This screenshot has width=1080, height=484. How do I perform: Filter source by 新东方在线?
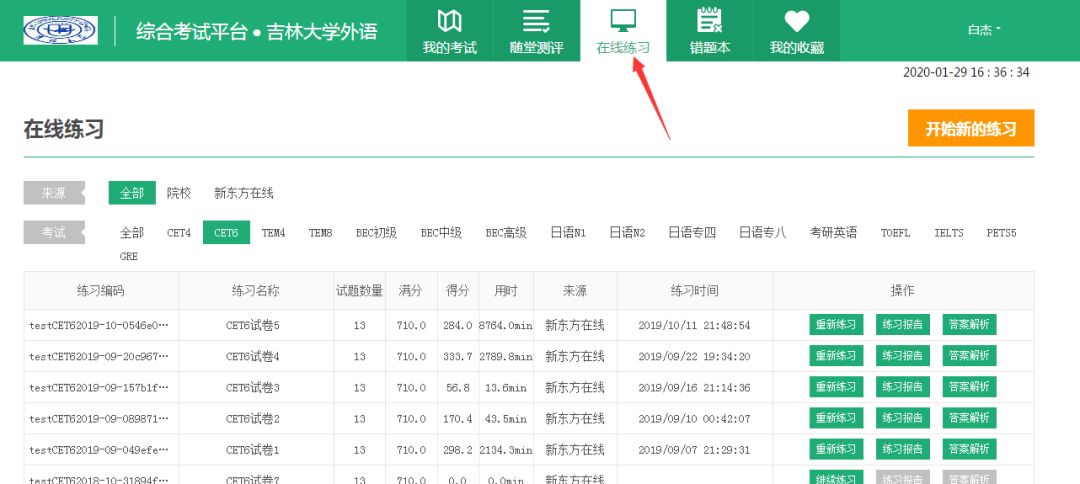pos(243,193)
